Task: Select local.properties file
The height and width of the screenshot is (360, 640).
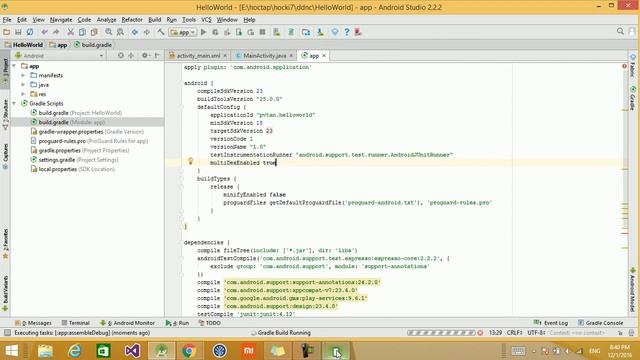Action: point(73,169)
